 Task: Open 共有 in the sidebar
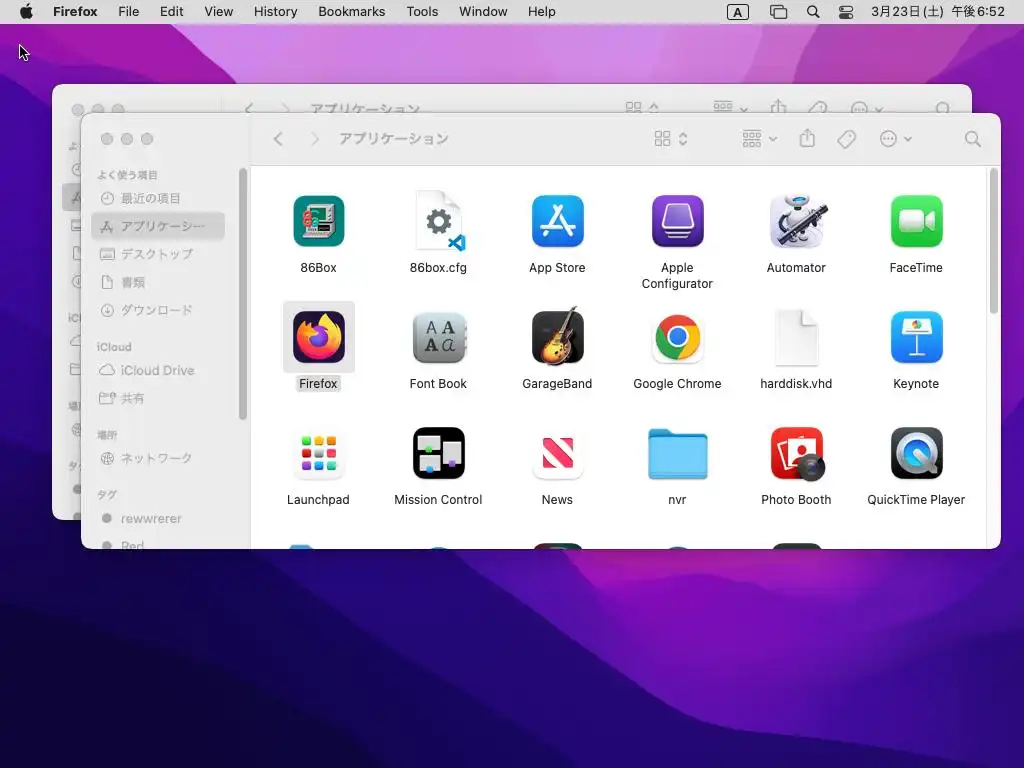pos(158,398)
